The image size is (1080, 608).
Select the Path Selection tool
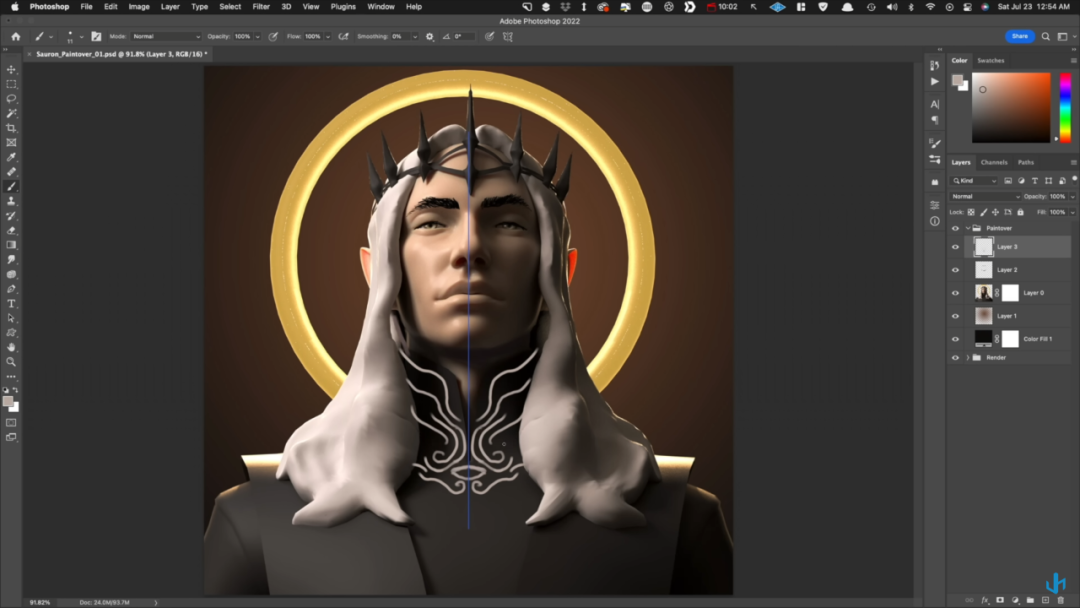pos(11,318)
